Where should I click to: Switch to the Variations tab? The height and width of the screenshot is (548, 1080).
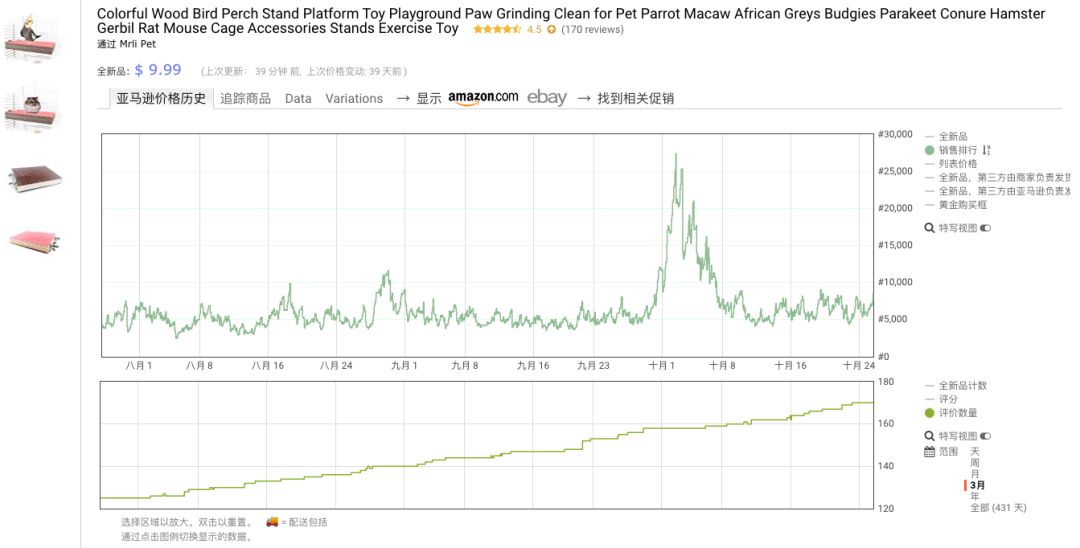354,98
